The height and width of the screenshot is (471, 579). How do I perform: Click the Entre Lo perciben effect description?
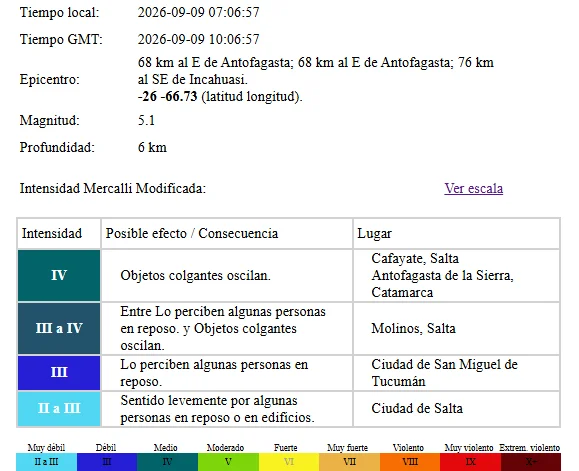click(x=223, y=329)
